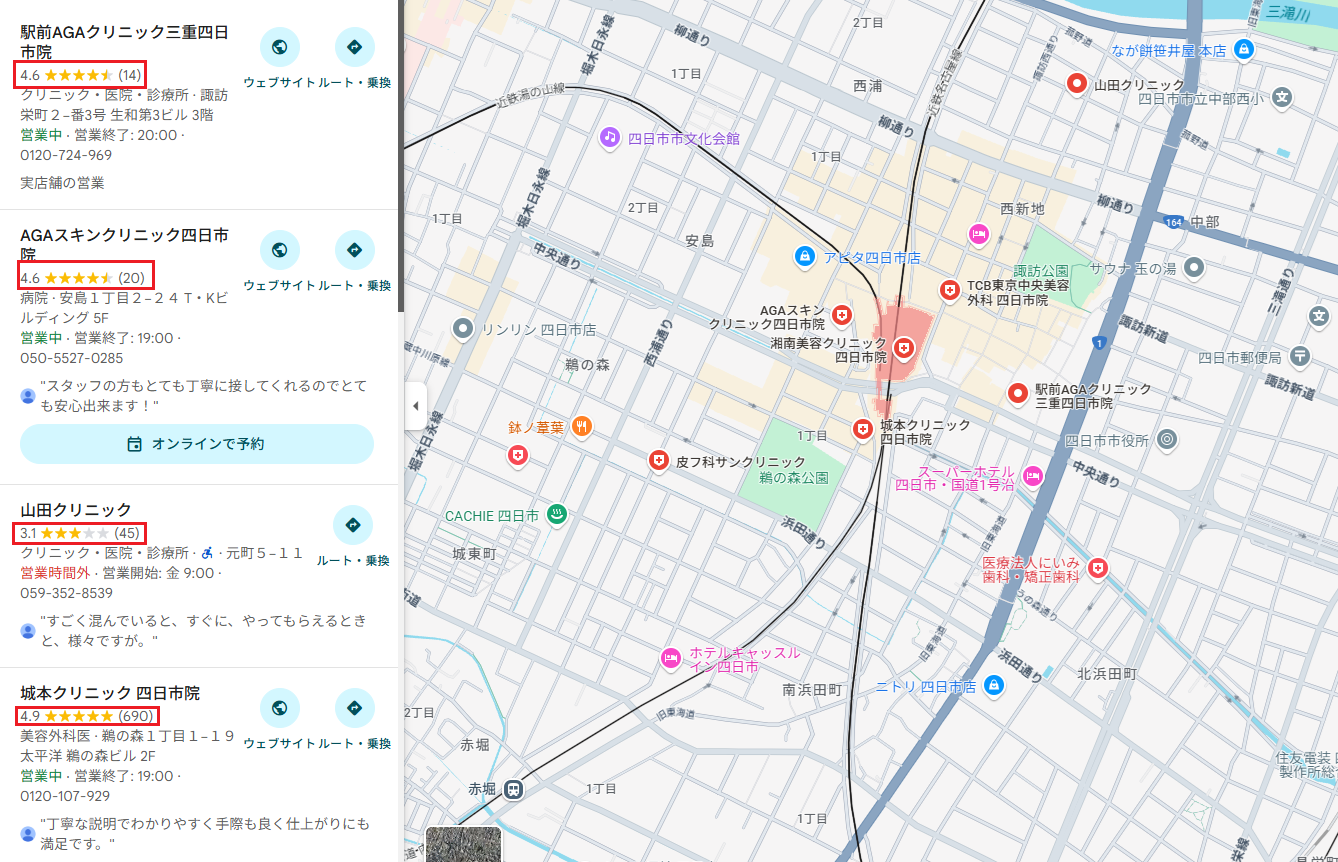The width and height of the screenshot is (1338, 862).
Task: Click rating 4.6 (14) reviews
Action: (80, 75)
